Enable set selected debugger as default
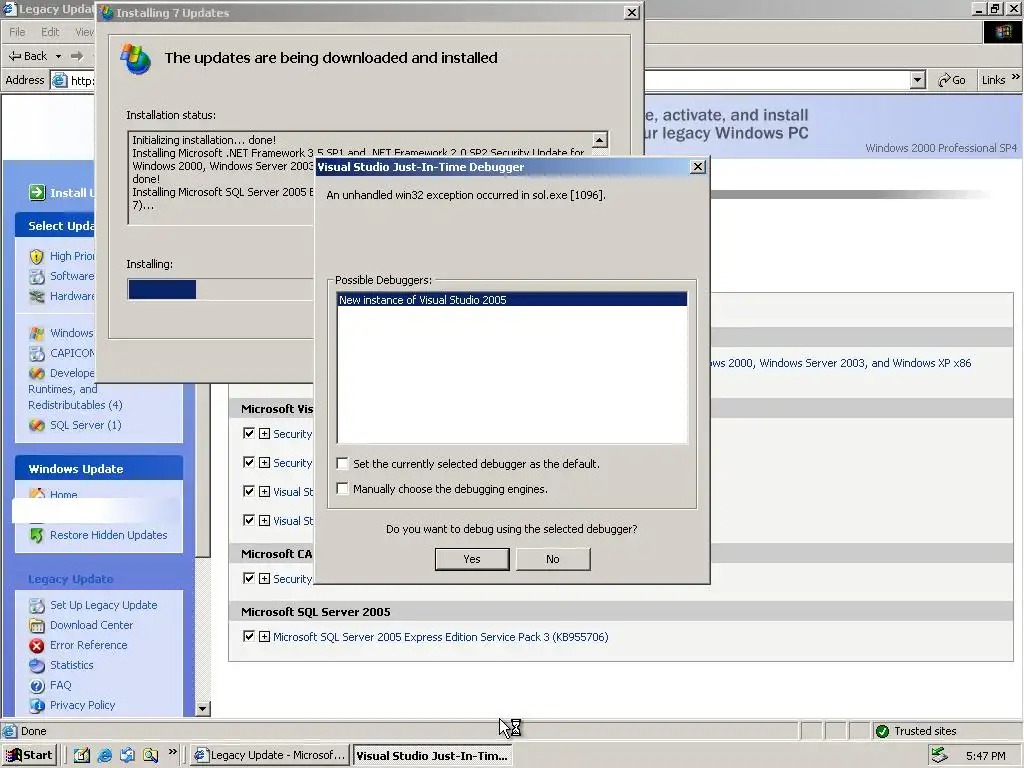Viewport: 1024px width, 768px height. (x=342, y=464)
